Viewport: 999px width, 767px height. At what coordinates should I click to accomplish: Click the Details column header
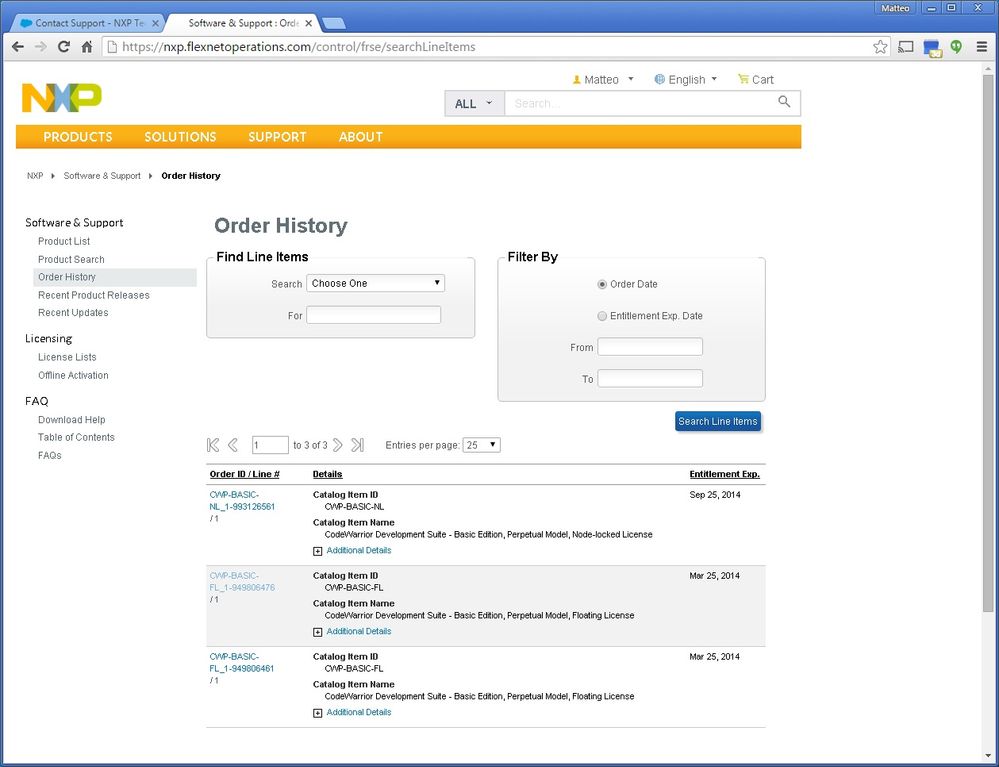327,474
